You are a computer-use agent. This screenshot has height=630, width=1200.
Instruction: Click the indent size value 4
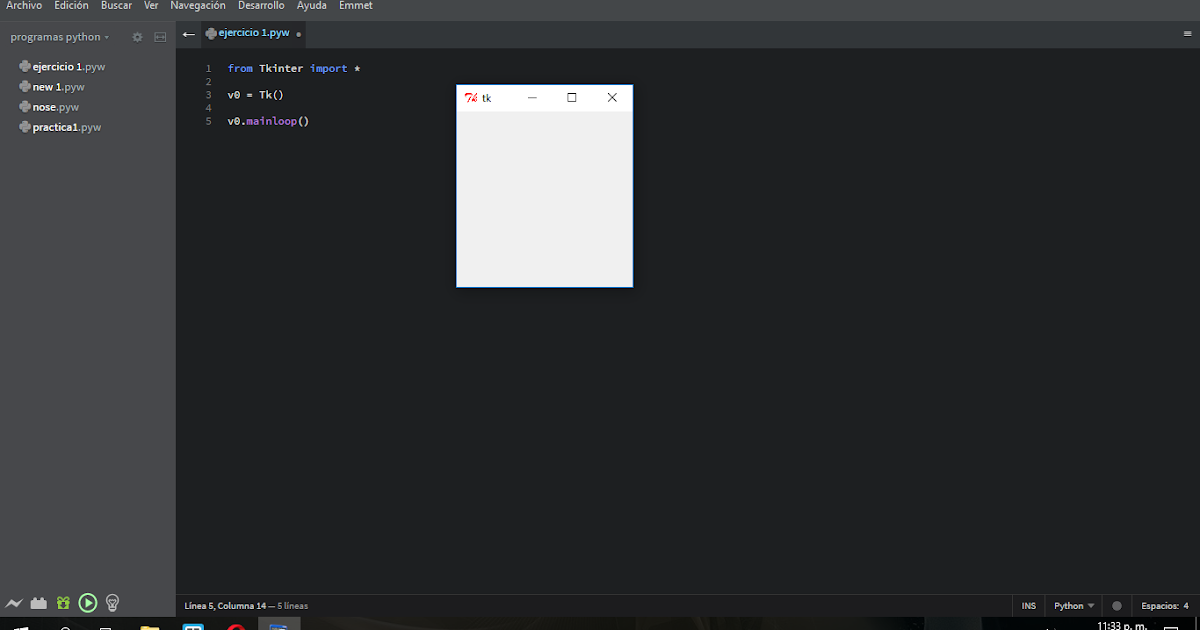(x=1186, y=606)
